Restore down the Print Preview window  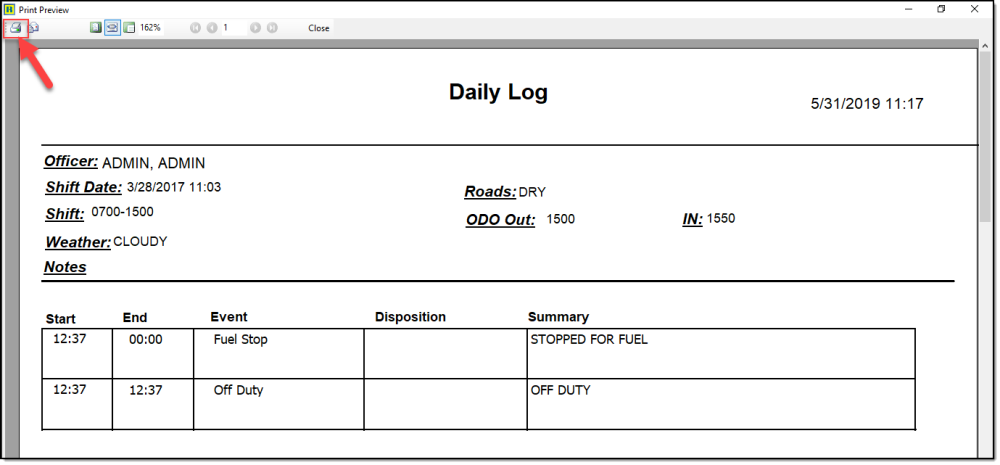coord(941,9)
